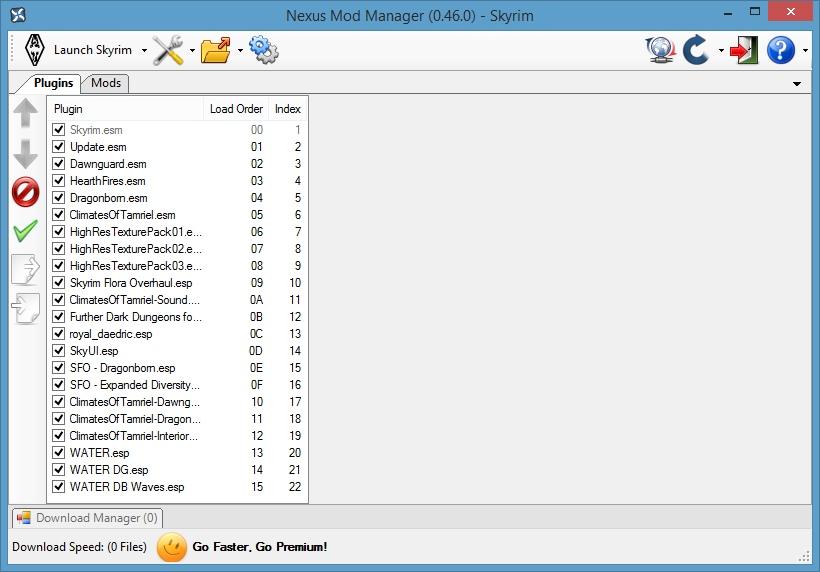Select the Skyrim.esm plugin row
This screenshot has height=572, width=820.
coord(178,130)
